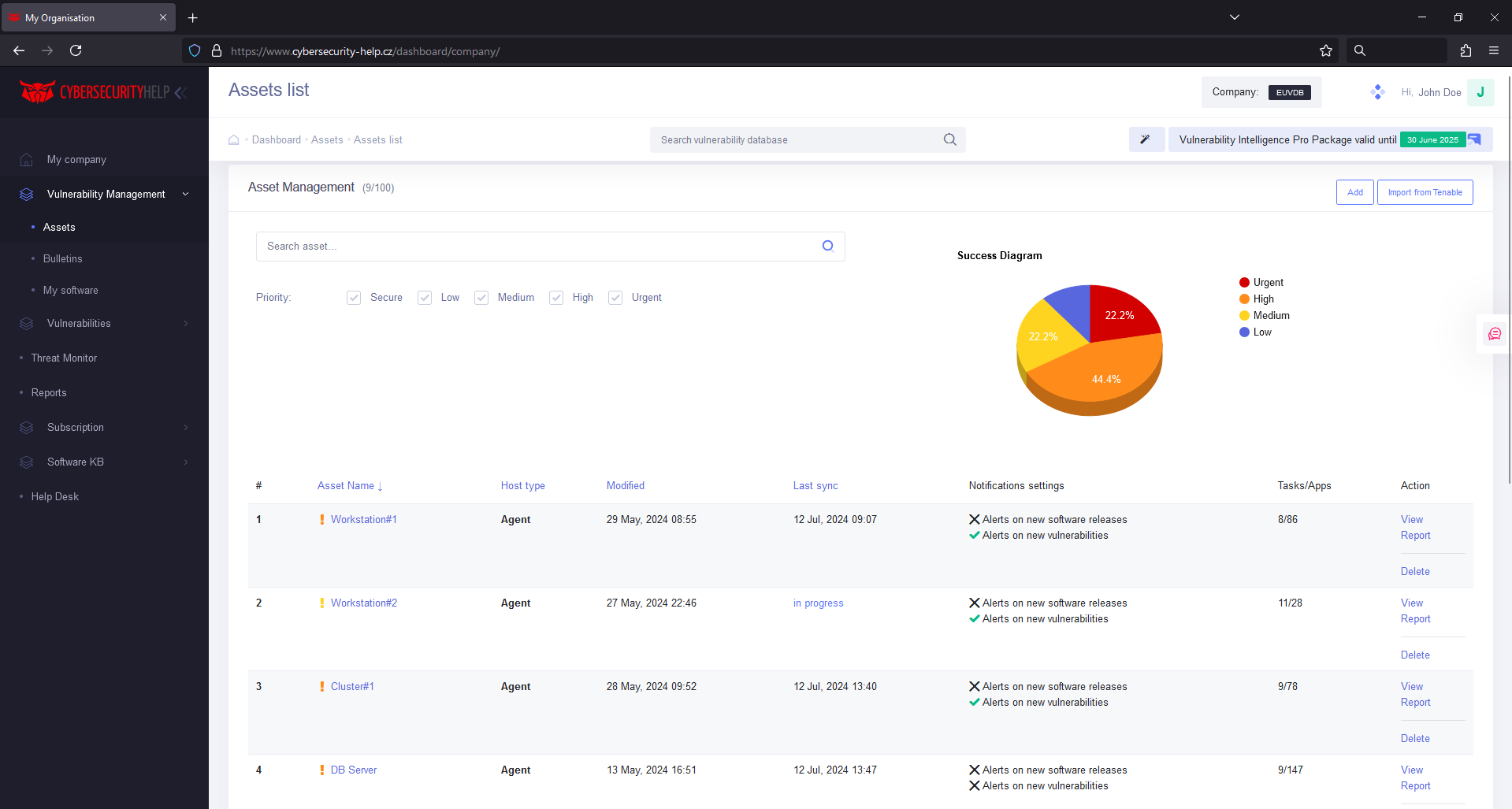Navigate to Threat Monitor in sidebar

click(x=64, y=358)
